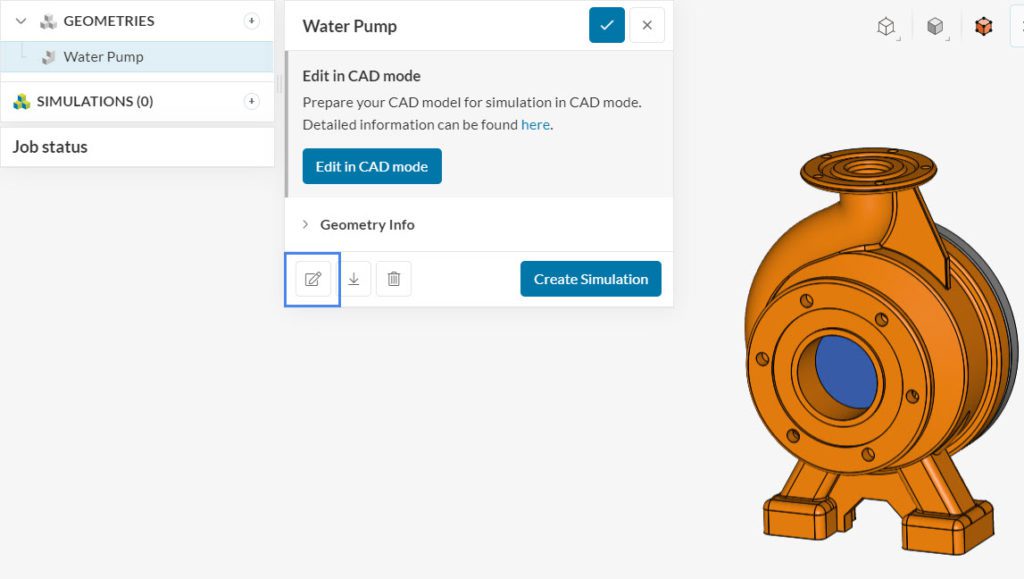
Task: Collapse the GEOMETRIES tree section
Action: [x=20, y=21]
